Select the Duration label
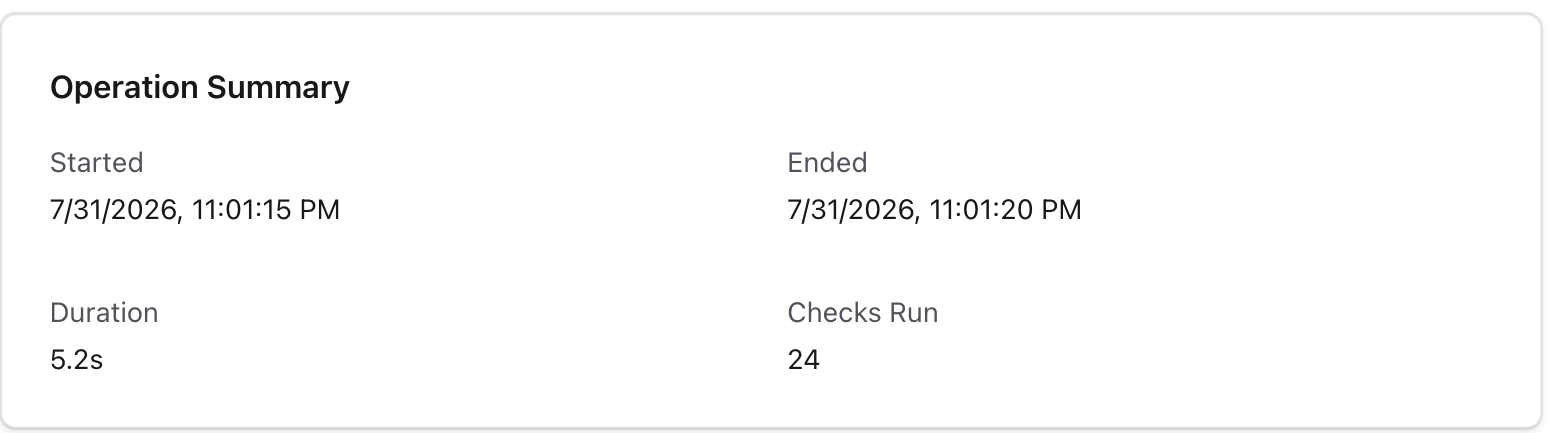Screen dimensions: 1568x433 [104, 312]
